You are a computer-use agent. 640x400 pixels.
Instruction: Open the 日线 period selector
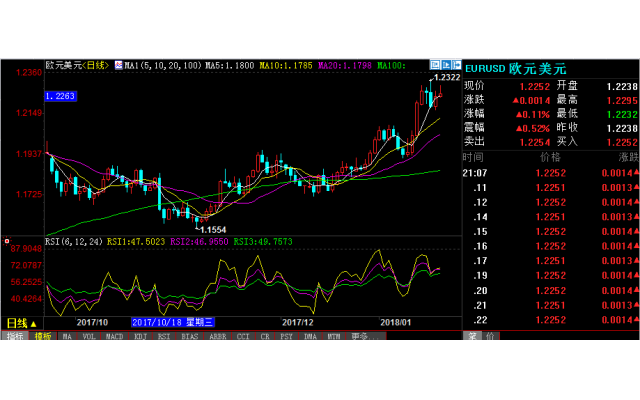[x=22, y=324]
